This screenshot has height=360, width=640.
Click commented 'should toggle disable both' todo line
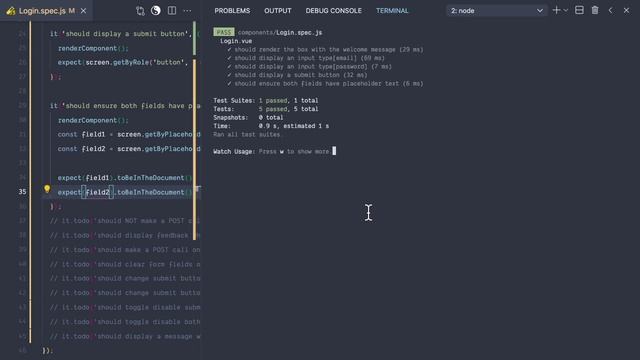tap(125, 322)
